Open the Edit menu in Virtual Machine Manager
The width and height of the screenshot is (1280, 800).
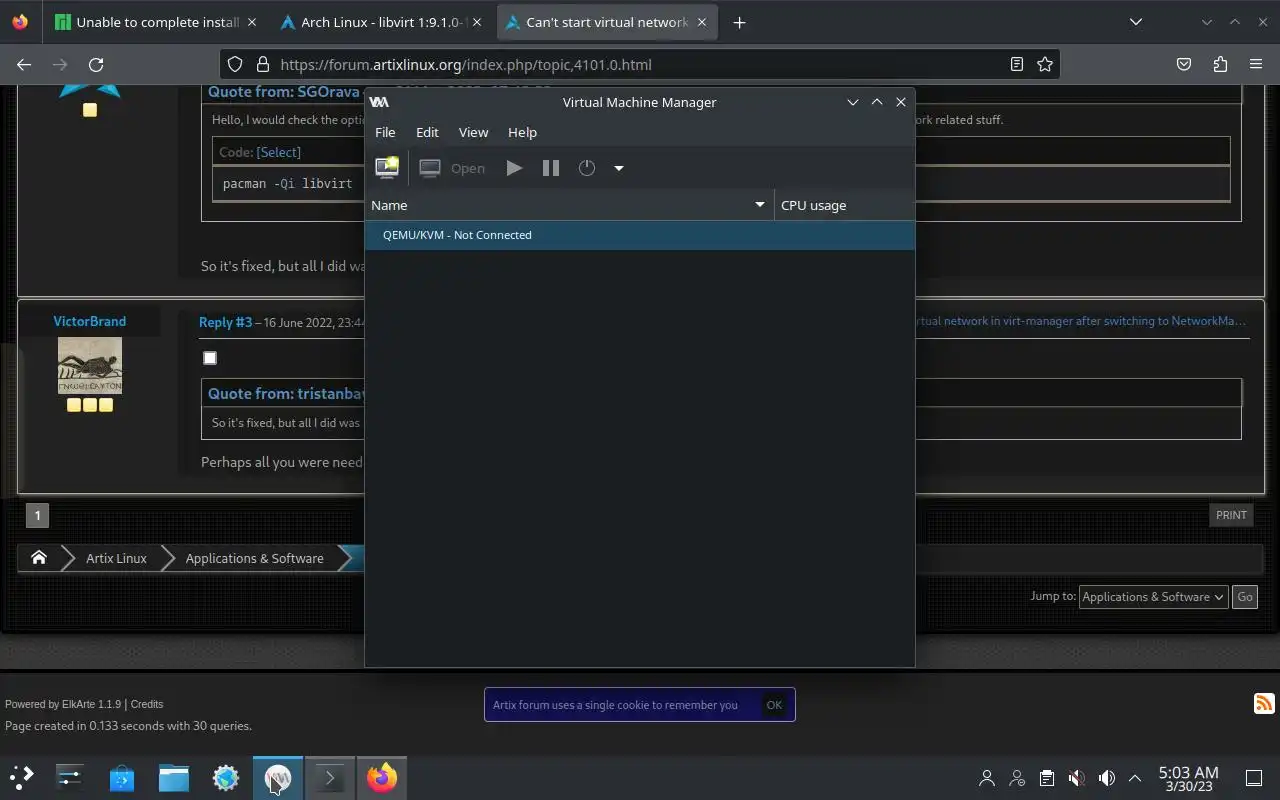[427, 132]
